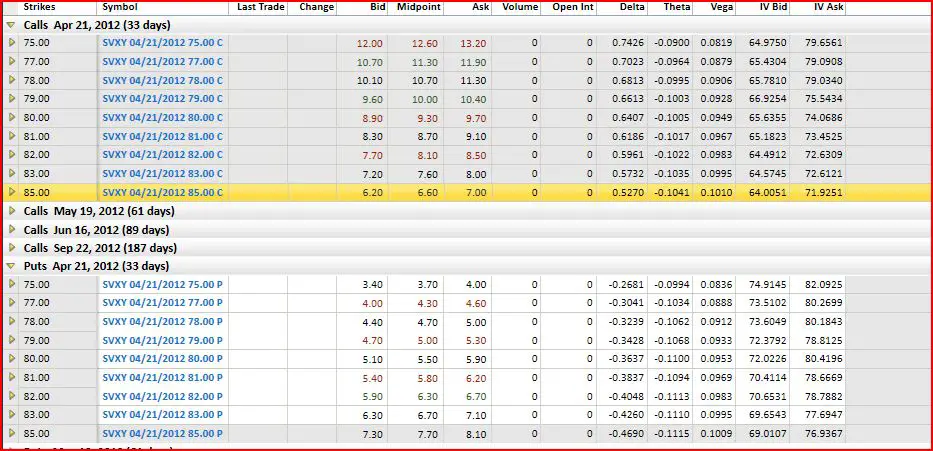Open SVXY 04/21/2012 78.00 P symbol

tap(162, 321)
